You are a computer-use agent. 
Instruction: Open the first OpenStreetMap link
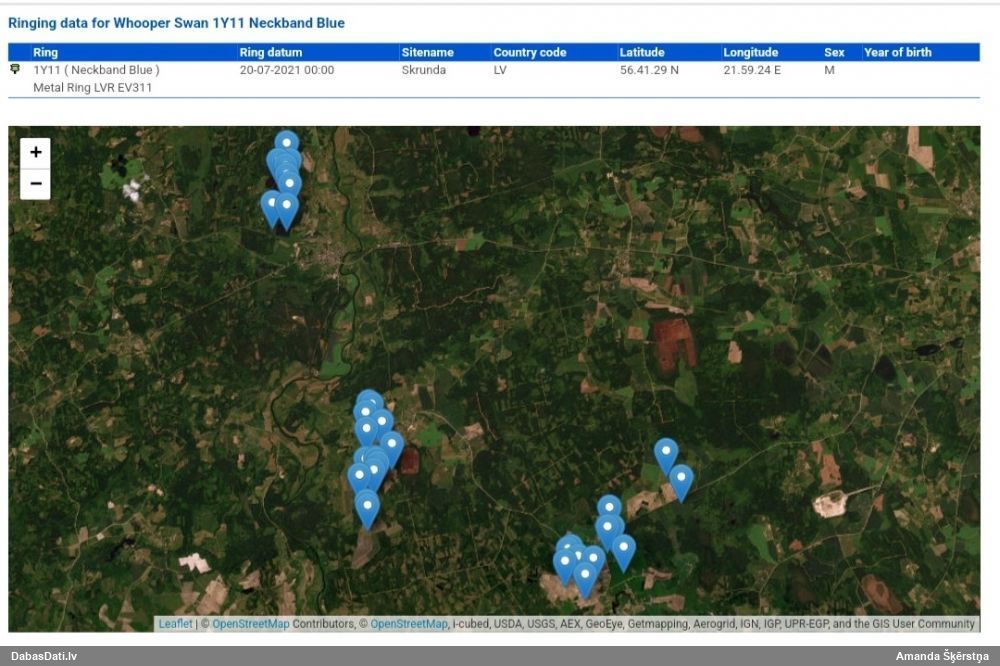pos(250,624)
